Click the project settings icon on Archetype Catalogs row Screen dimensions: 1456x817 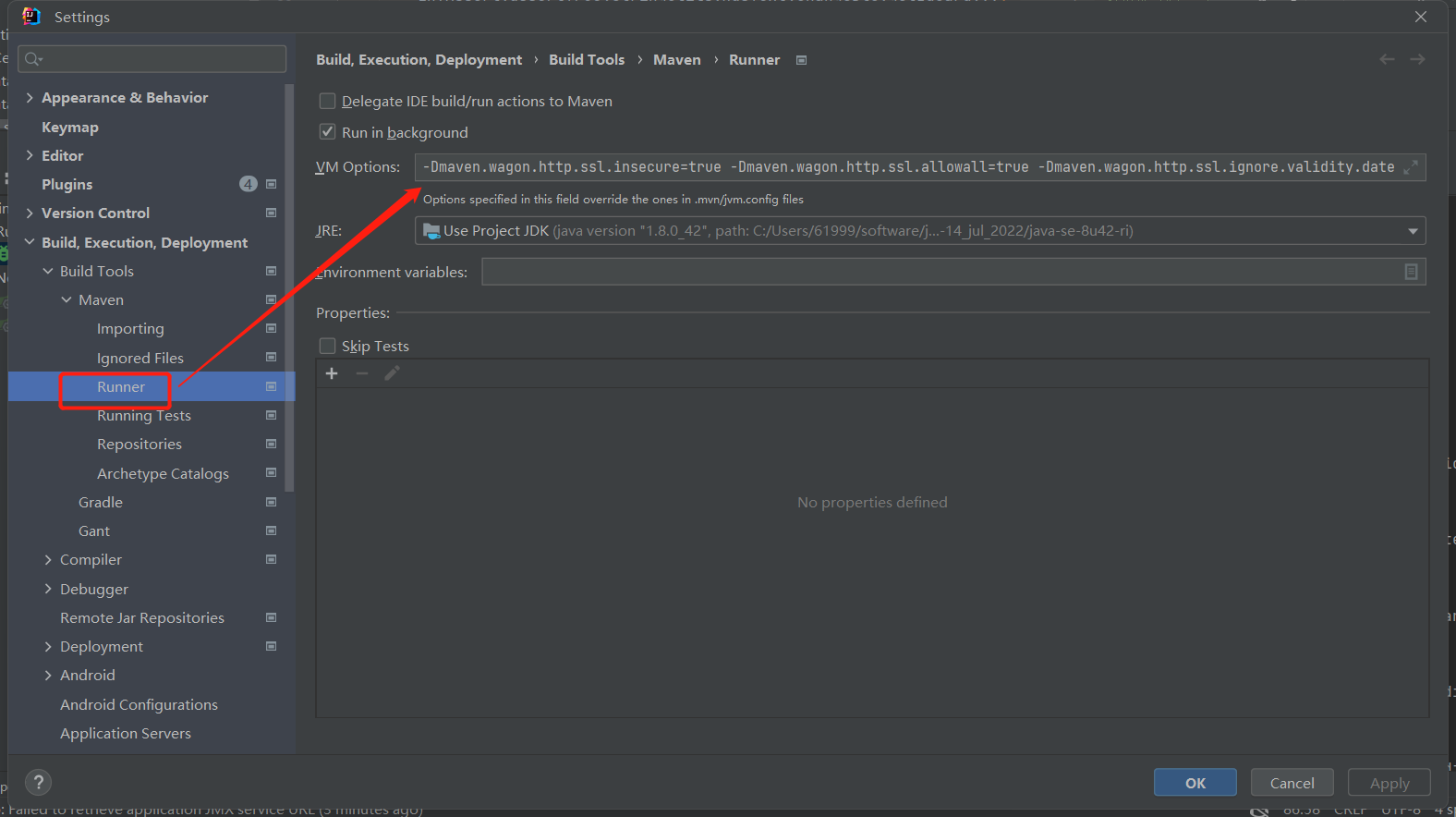click(272, 472)
